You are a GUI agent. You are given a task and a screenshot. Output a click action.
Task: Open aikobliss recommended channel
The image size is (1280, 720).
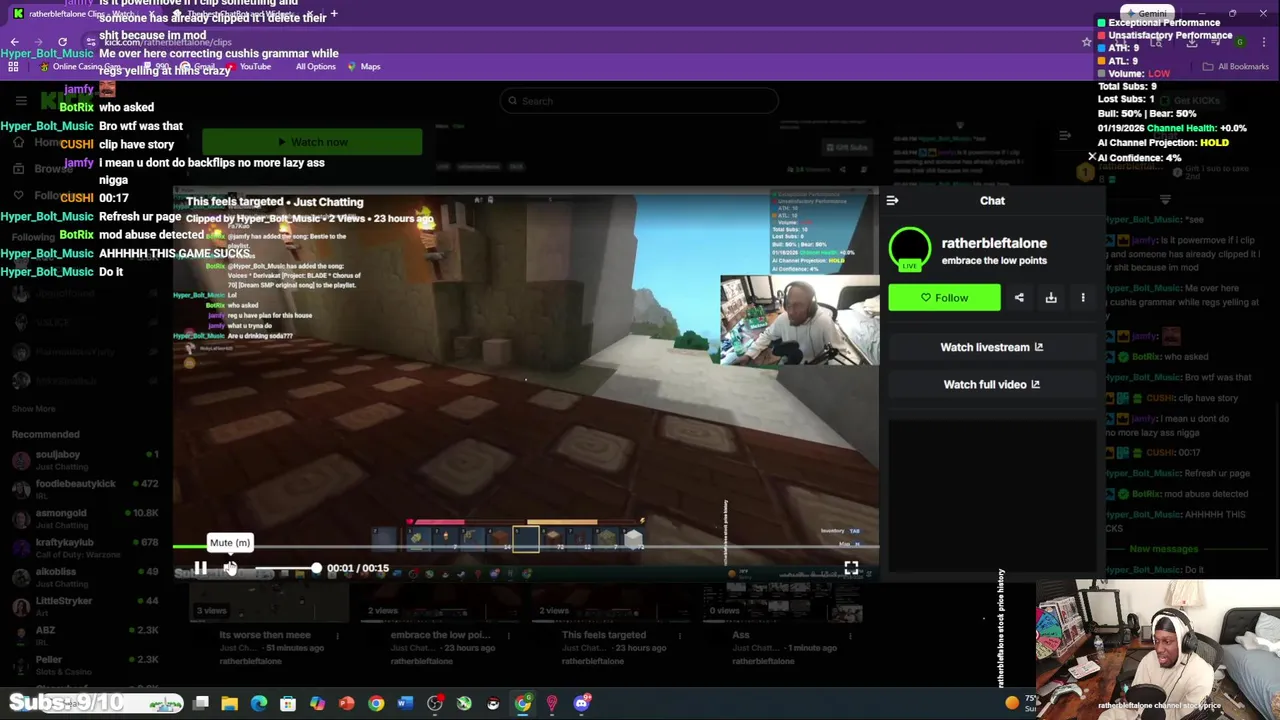coord(85,577)
